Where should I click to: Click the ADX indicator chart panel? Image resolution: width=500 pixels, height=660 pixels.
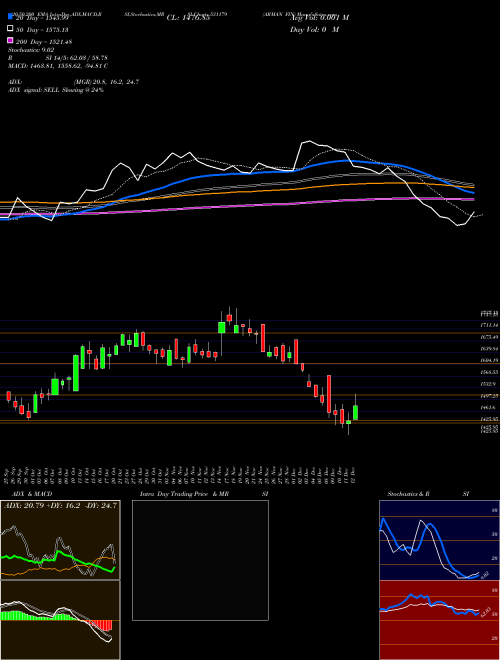(x=60, y=540)
